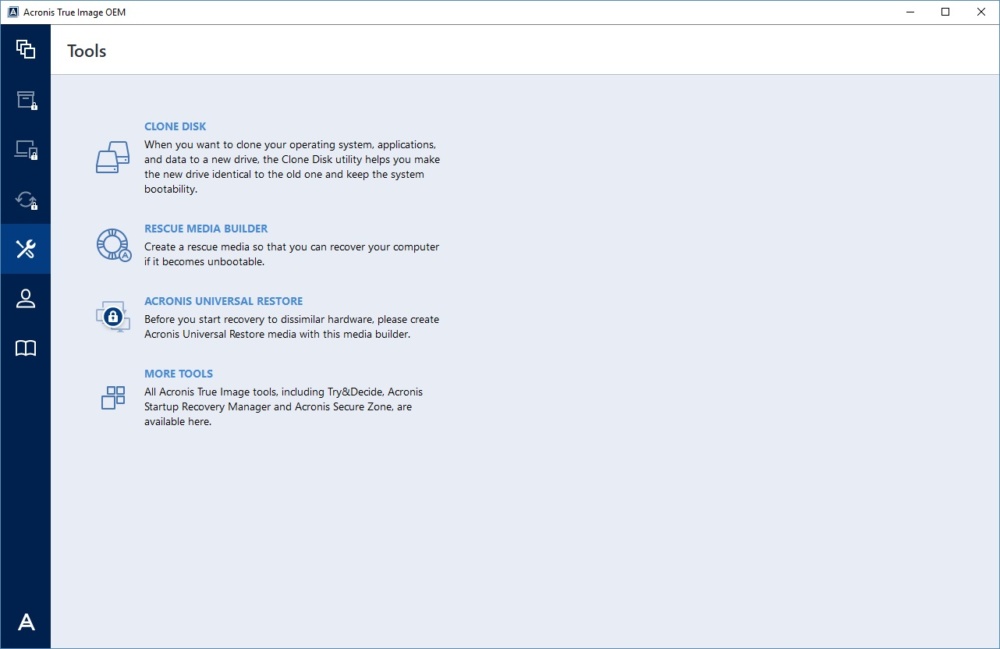The height and width of the screenshot is (649, 1000).
Task: Close the Acronis True Image window
Action: (x=981, y=12)
